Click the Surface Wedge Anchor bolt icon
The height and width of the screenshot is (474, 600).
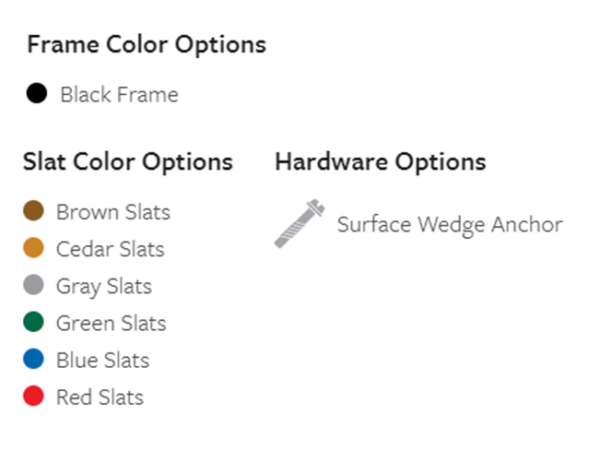[300, 224]
